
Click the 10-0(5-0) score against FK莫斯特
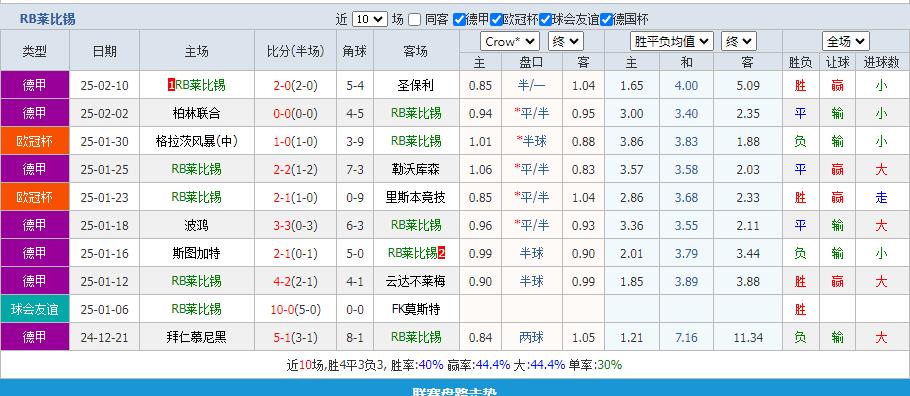295,309
